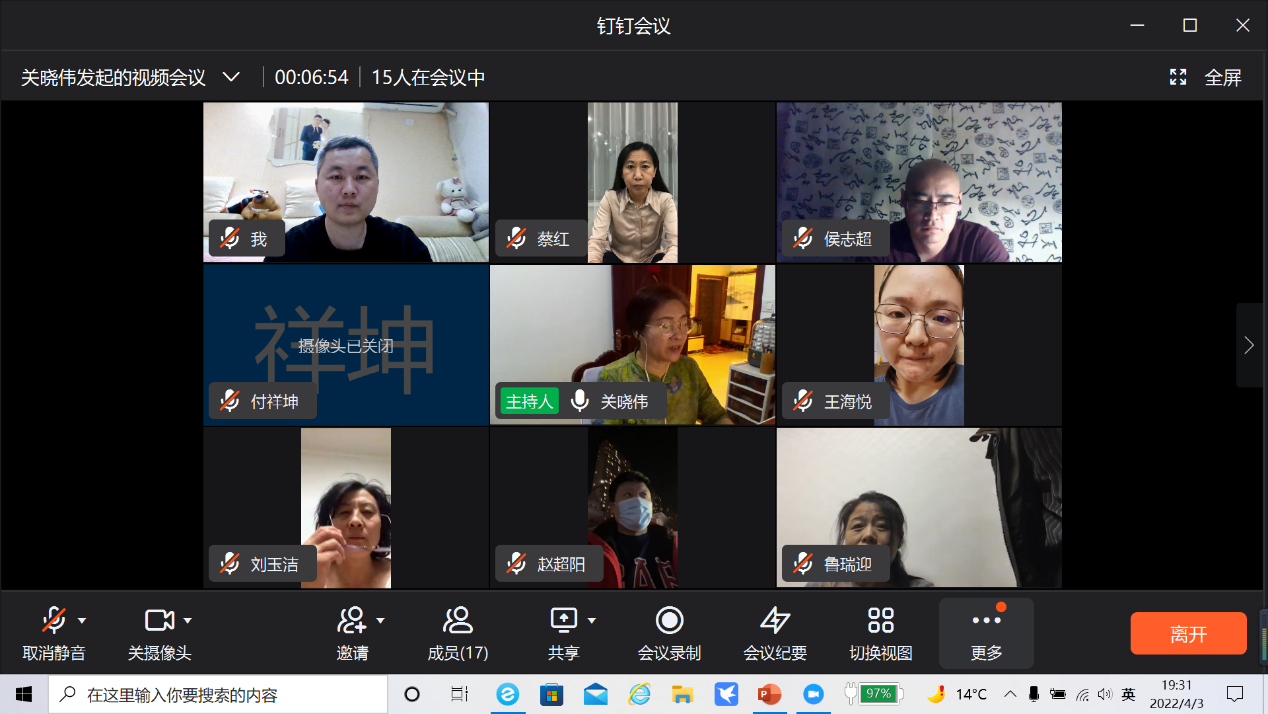Screen dimensions: 1268x714
Task: Click muted mic icon beside 付祥坤
Action: click(230, 401)
